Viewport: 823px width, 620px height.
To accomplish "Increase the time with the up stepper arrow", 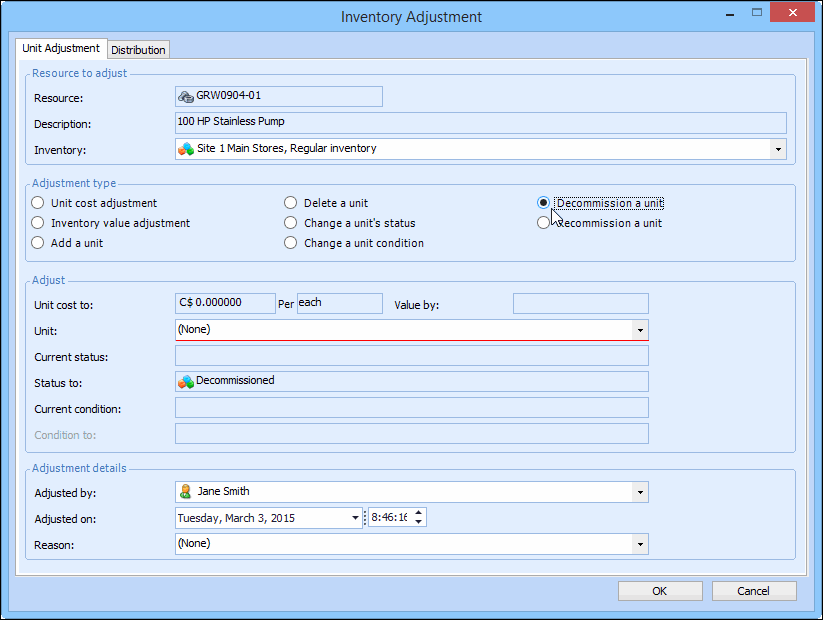I will click(418, 513).
